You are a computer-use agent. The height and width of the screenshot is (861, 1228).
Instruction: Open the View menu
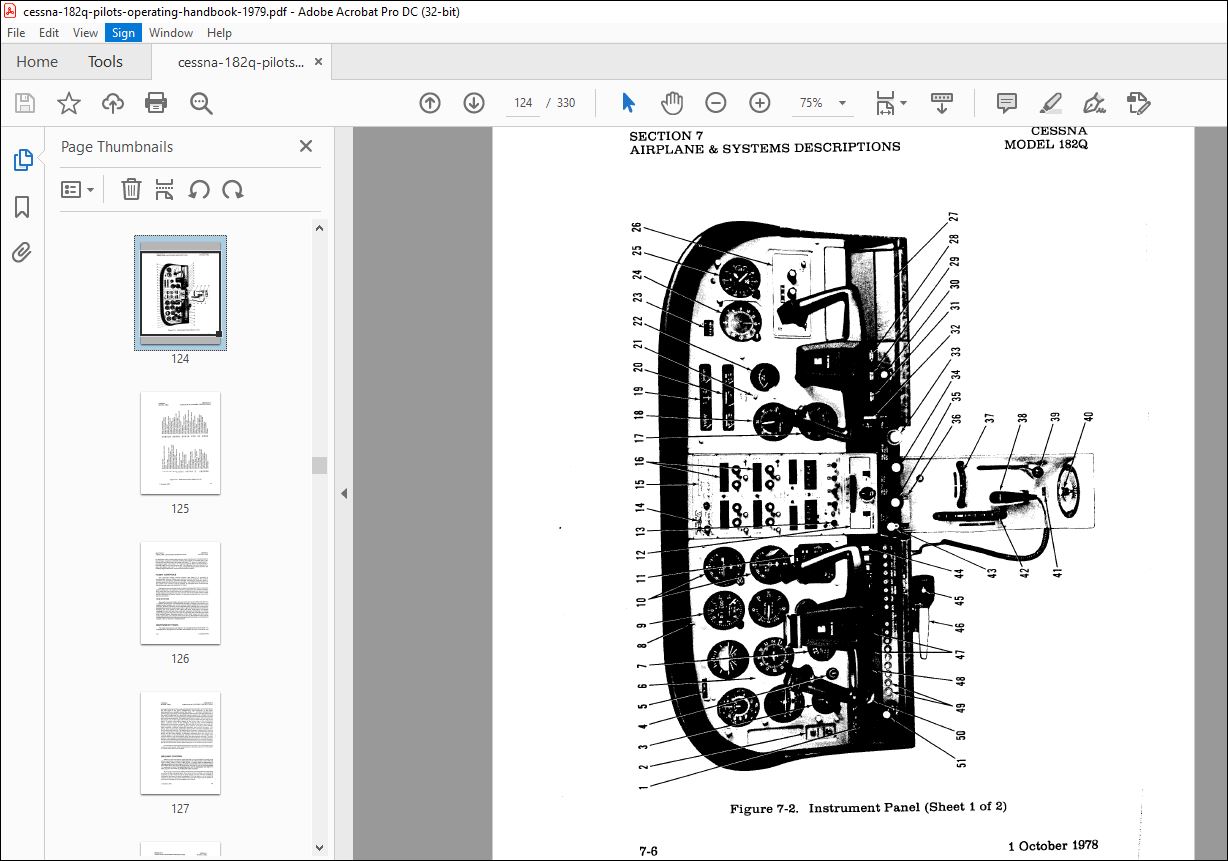pyautogui.click(x=85, y=33)
